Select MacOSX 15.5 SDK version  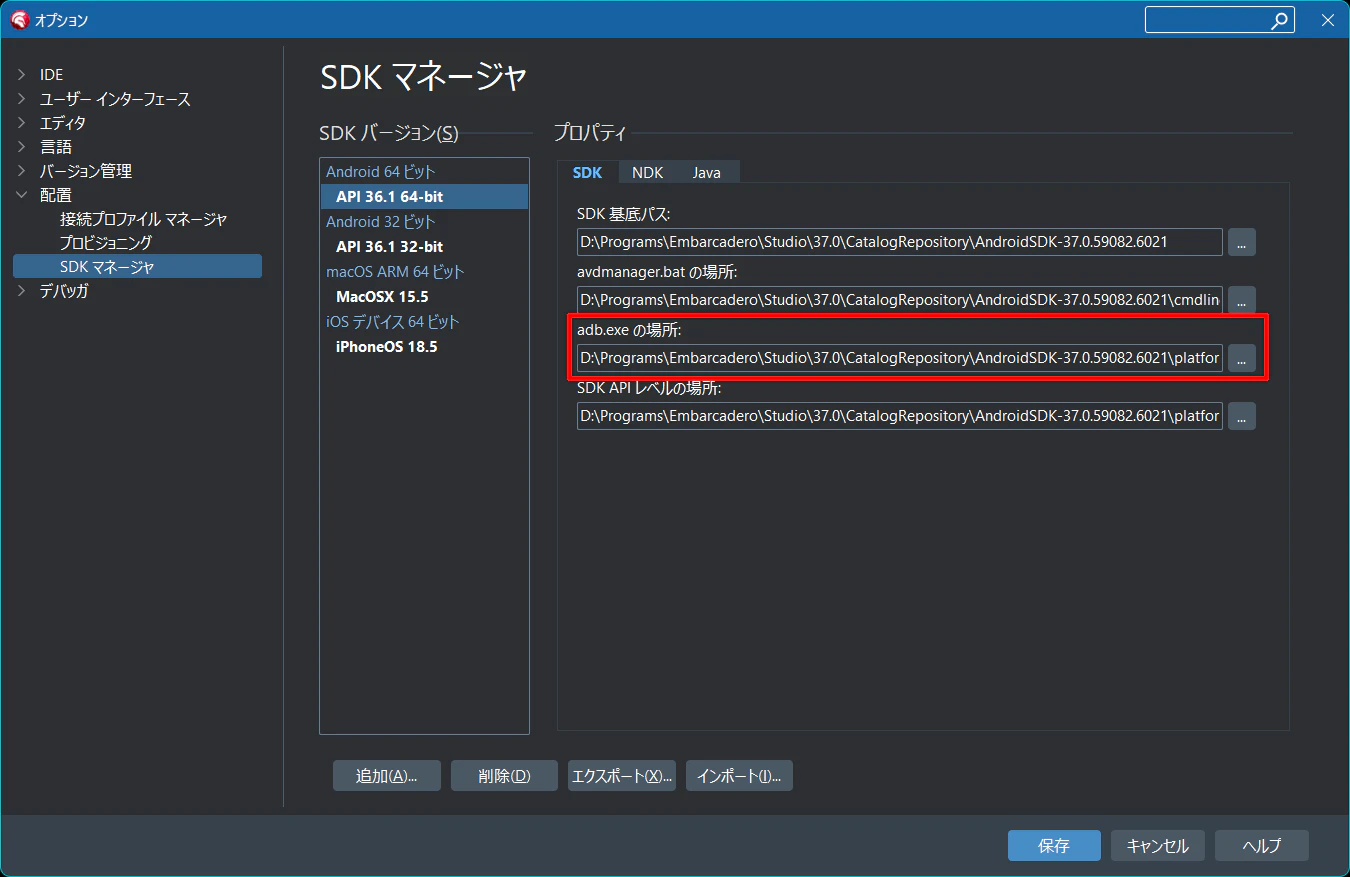pos(424,296)
